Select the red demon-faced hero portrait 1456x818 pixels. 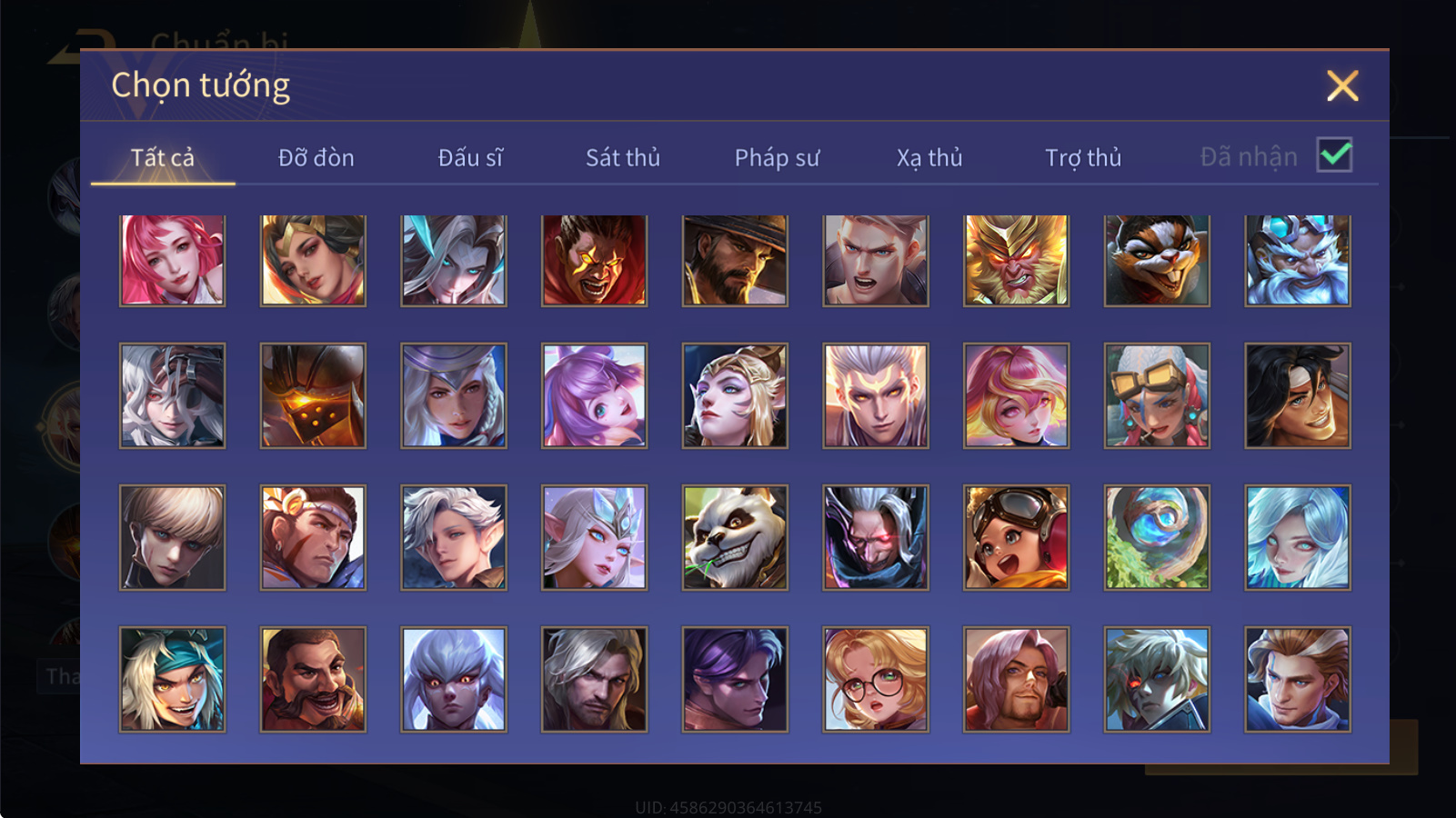click(x=595, y=260)
